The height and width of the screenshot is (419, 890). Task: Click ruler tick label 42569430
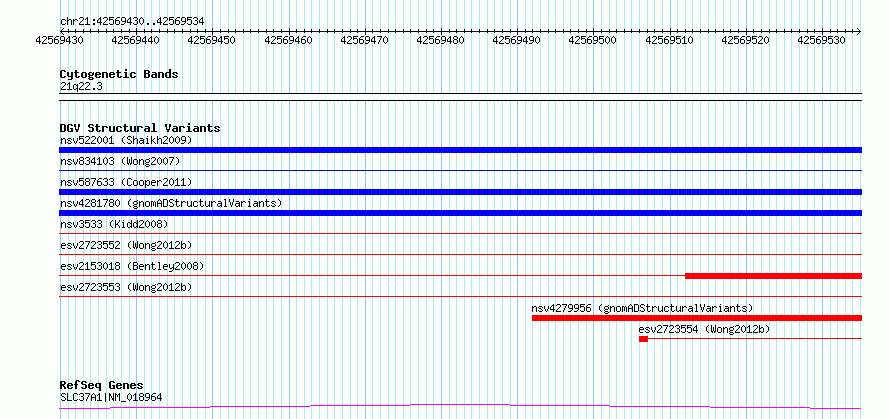[59, 40]
